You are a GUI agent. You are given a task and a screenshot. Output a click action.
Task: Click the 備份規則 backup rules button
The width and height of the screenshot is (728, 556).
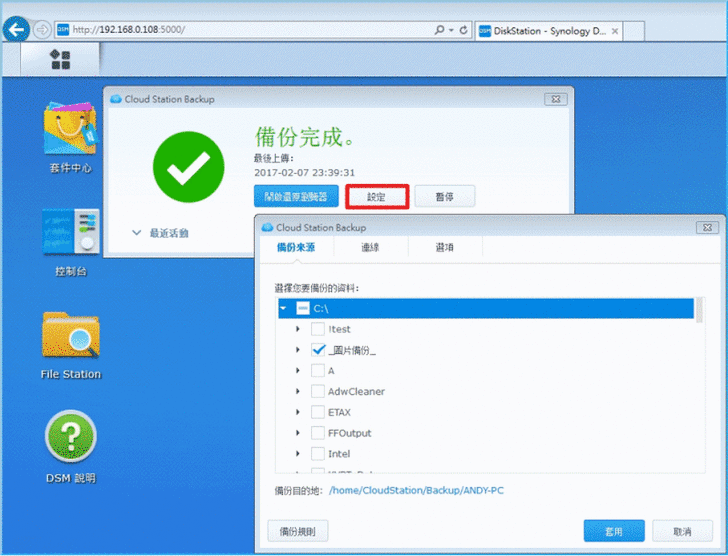pyautogui.click(x=298, y=531)
